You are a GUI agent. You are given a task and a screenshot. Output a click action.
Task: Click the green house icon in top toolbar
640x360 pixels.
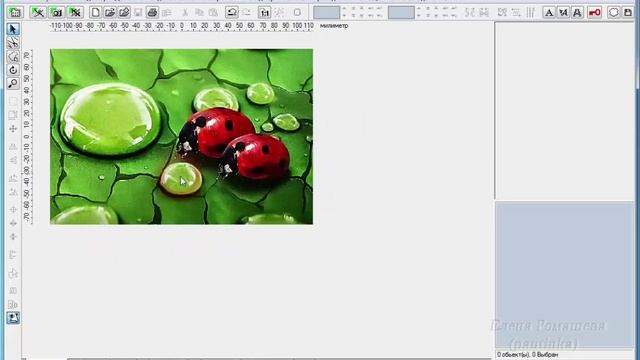[x=15, y=13]
